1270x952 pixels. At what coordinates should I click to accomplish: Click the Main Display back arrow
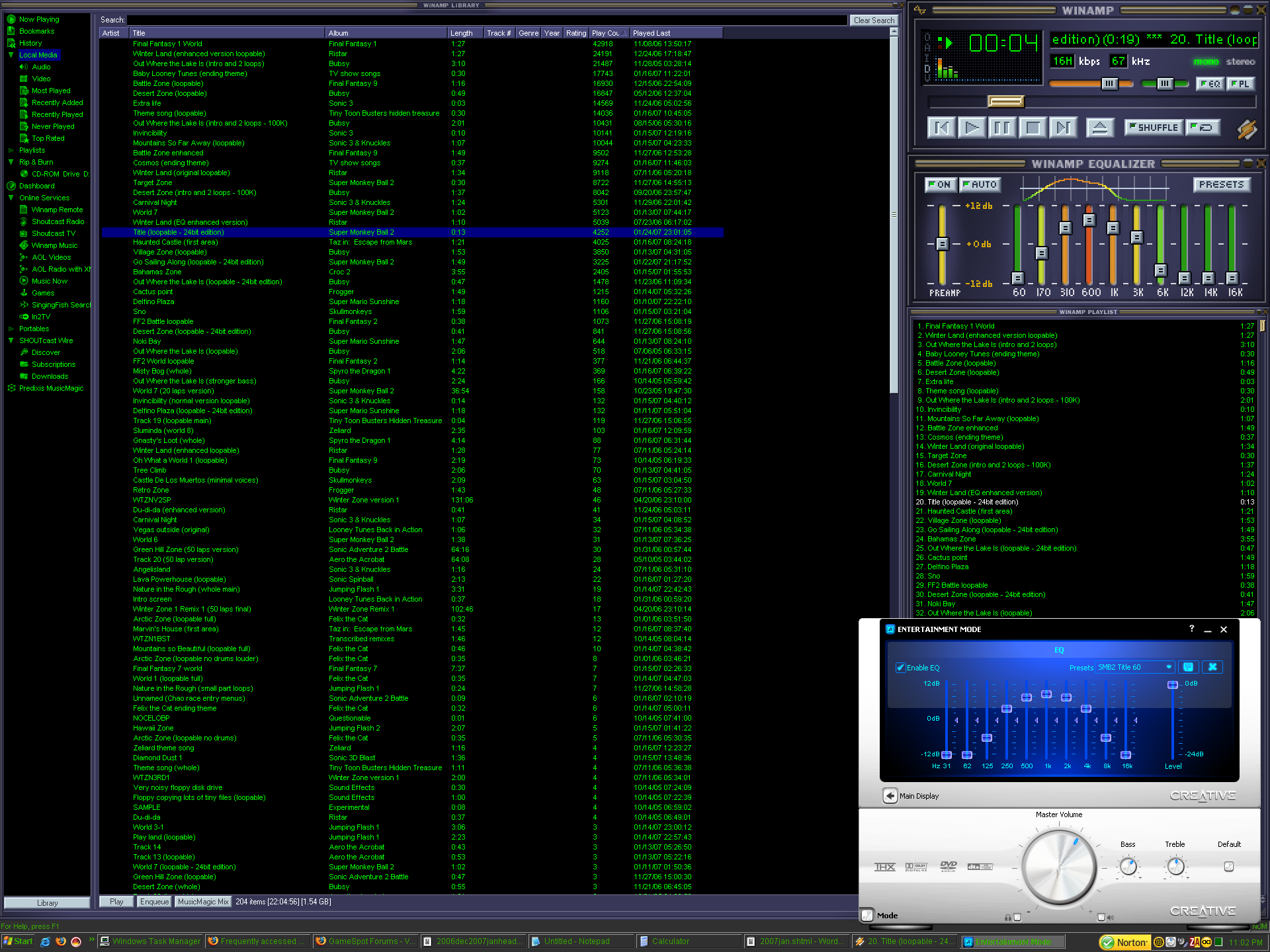click(890, 796)
